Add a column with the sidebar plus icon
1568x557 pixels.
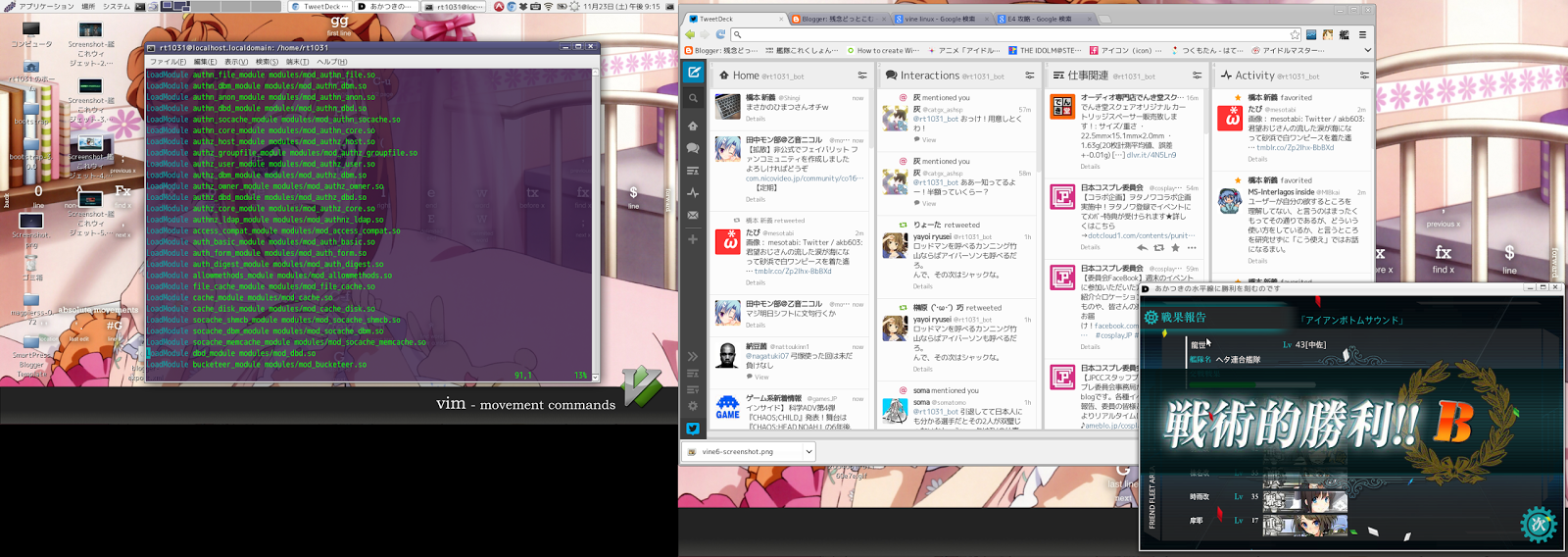tap(693, 239)
